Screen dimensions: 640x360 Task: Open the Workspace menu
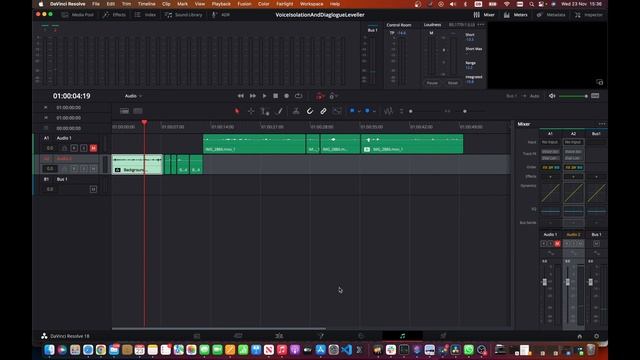tap(311, 4)
